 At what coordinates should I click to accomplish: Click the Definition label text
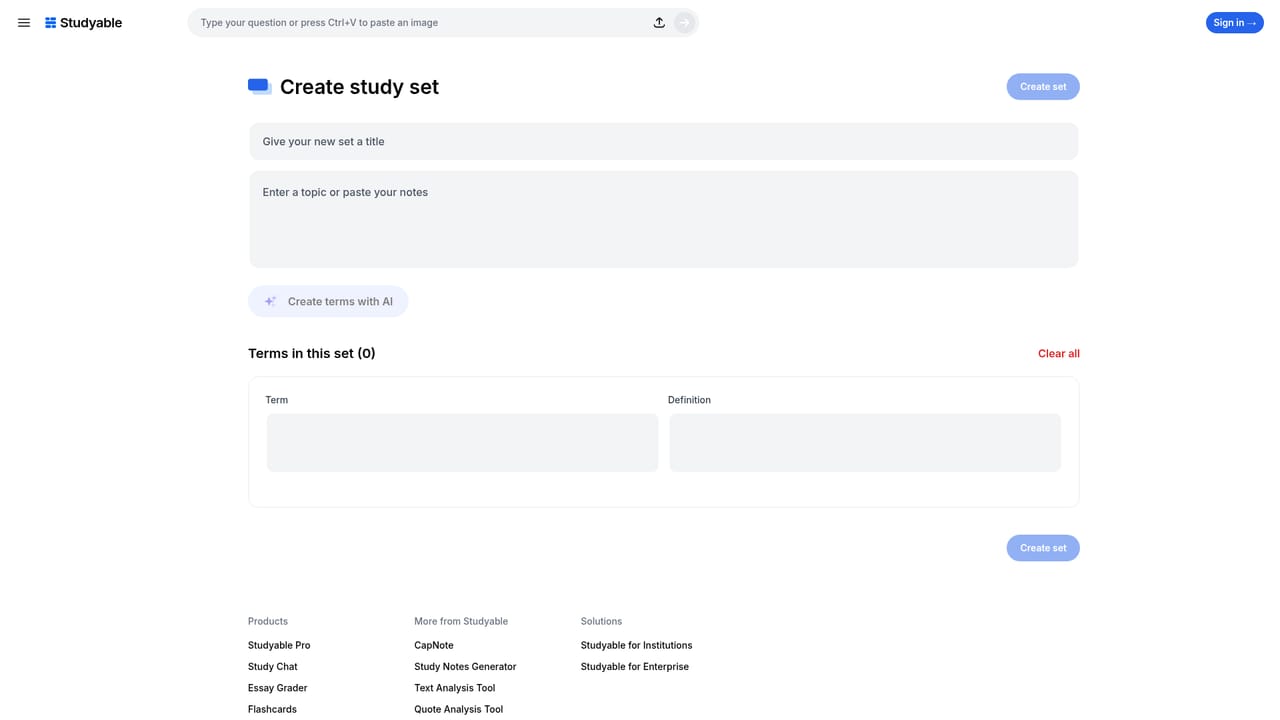[689, 400]
